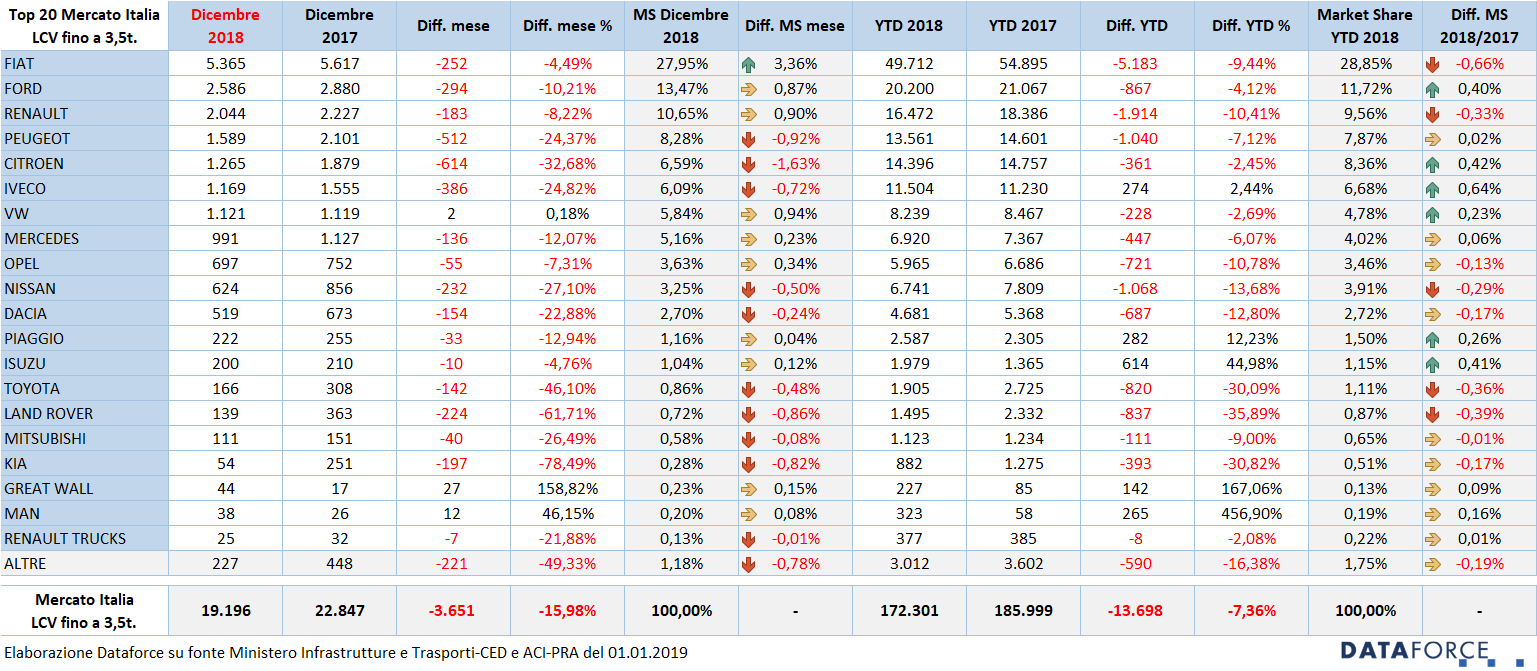Viewport: 1537px width, 671px height.
Task: Click FORD's Dicembre 2017 value 2.880
Action: click(340, 89)
